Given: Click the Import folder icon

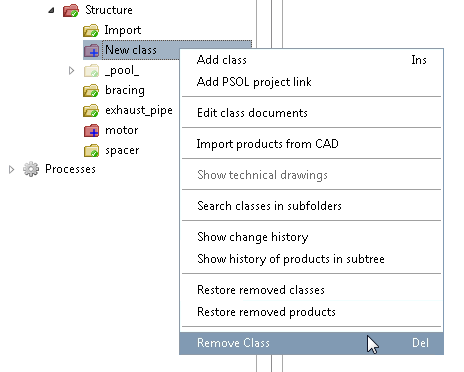Looking at the screenshot, I should (91, 30).
